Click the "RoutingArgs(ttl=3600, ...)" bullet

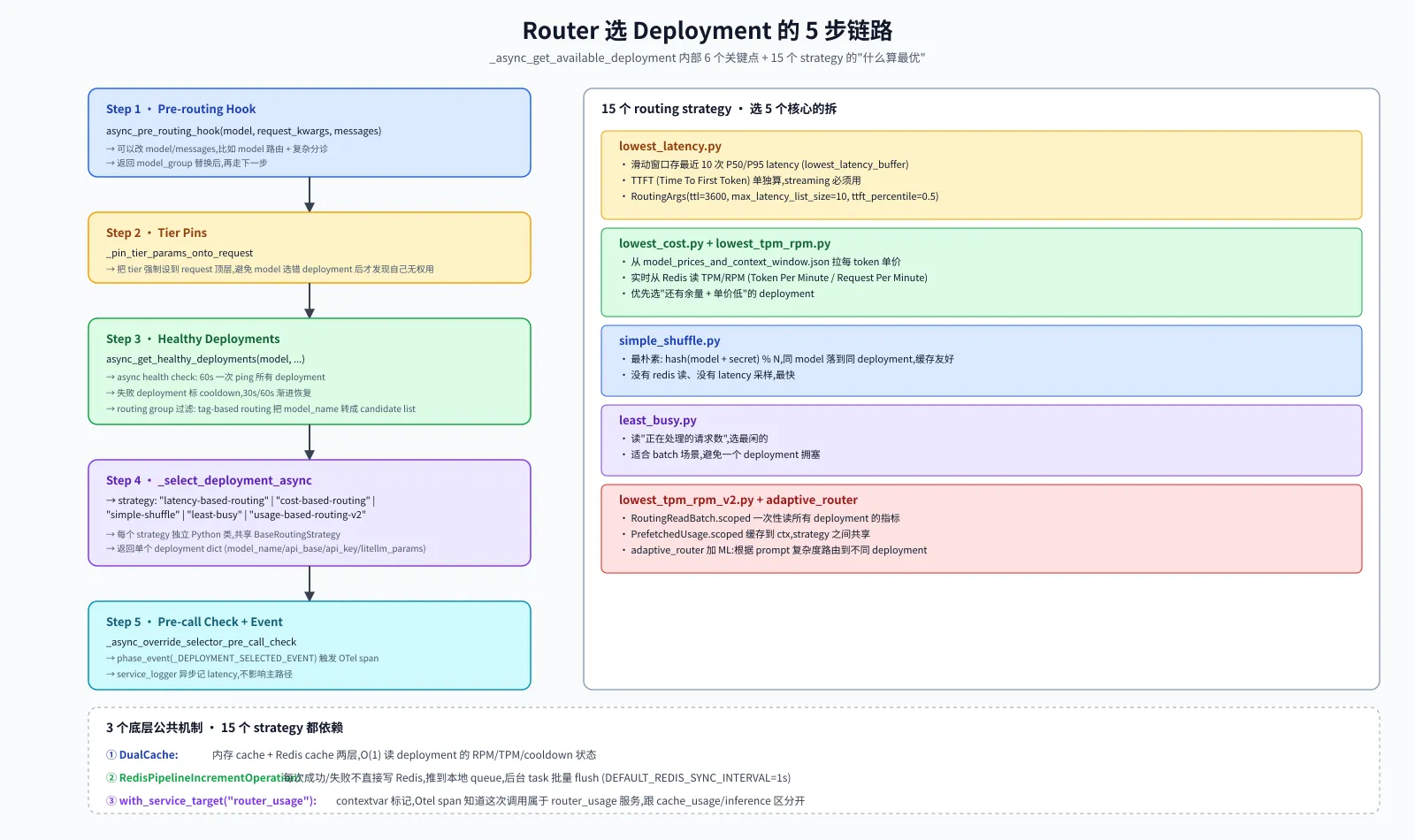click(779, 196)
